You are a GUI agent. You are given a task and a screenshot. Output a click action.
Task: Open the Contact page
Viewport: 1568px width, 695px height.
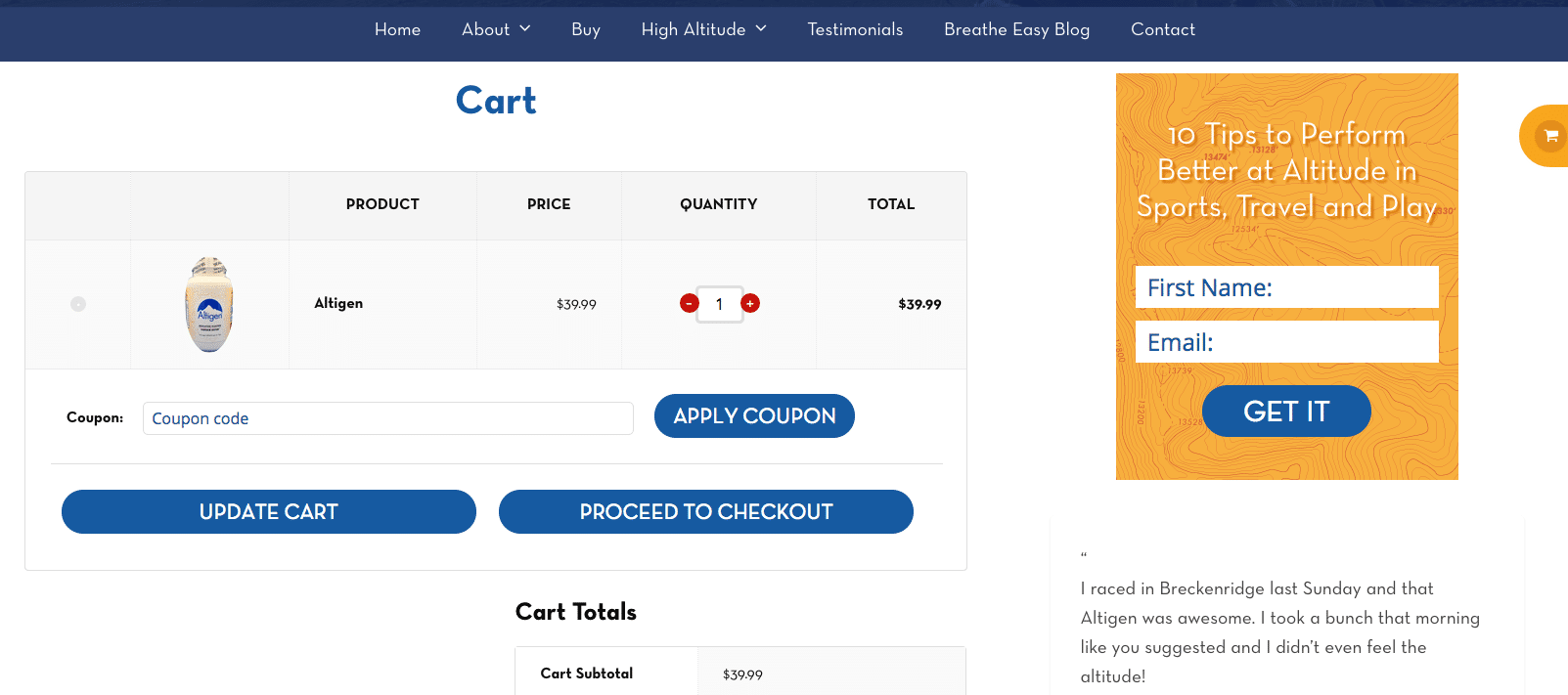coord(1163,29)
